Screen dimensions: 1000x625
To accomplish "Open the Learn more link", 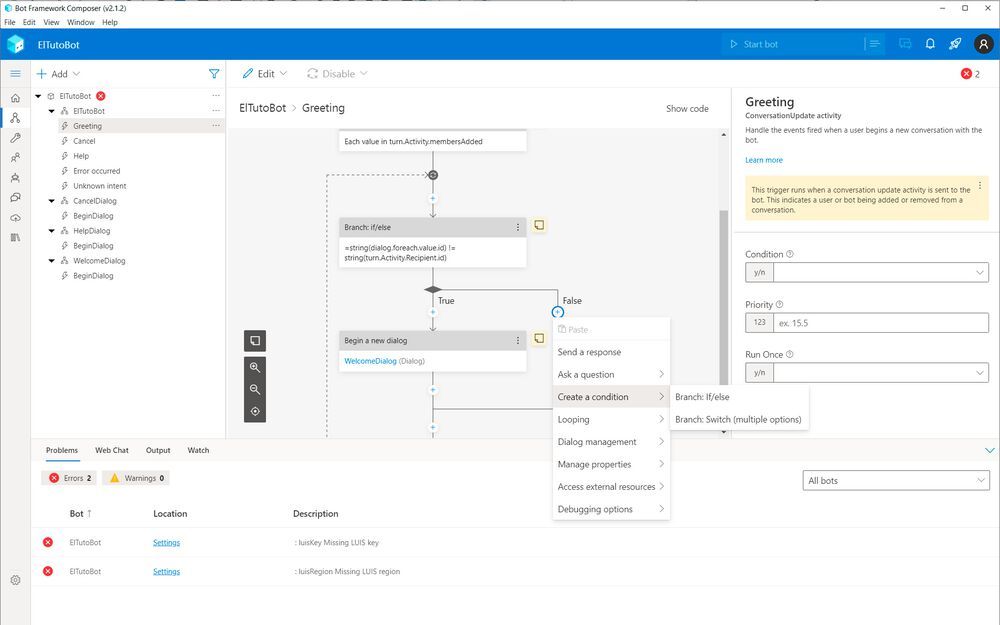I will (764, 160).
